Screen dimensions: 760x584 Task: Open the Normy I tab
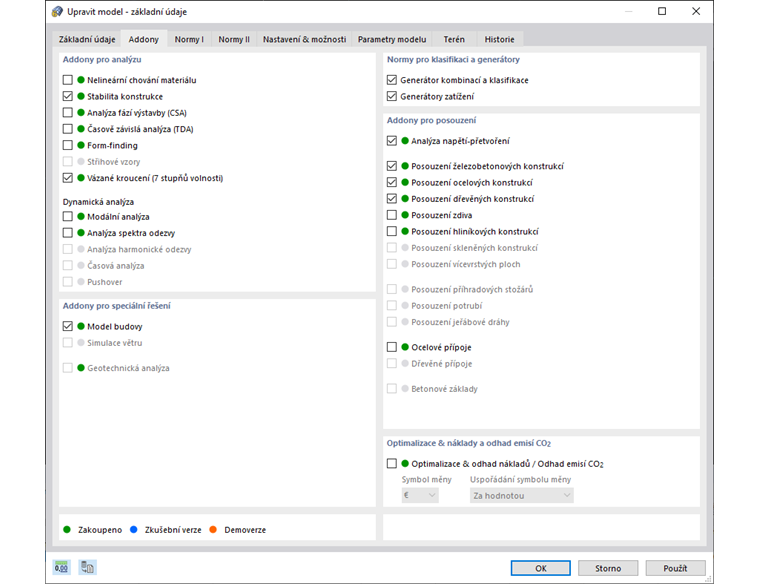[189, 39]
